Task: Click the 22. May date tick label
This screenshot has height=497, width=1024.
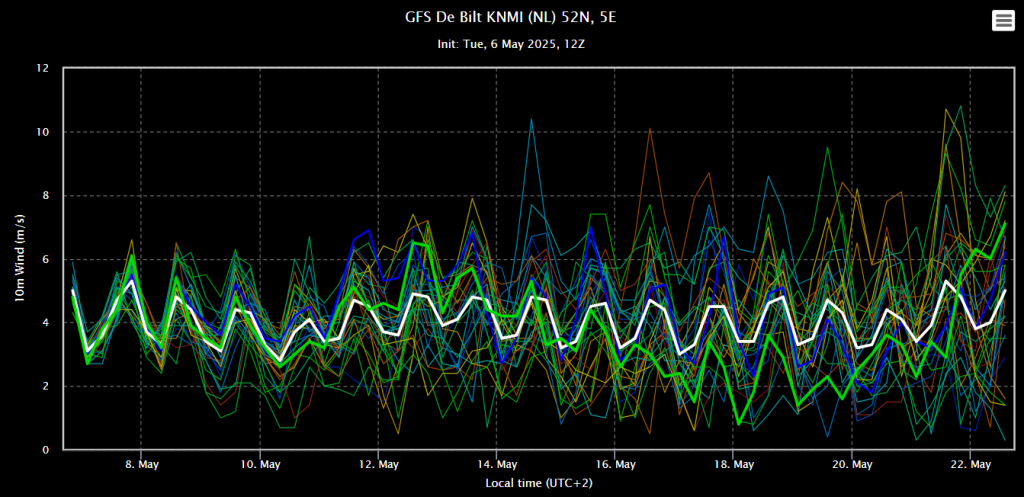Action: 970,464
